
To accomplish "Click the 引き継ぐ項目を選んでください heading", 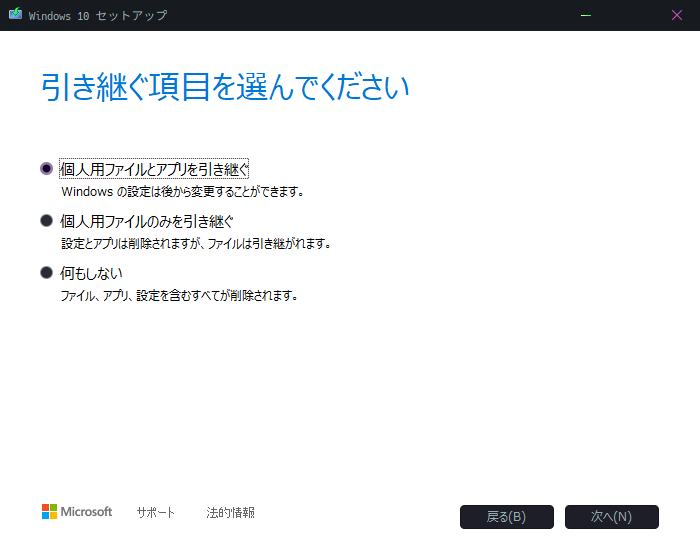I will tap(225, 87).
